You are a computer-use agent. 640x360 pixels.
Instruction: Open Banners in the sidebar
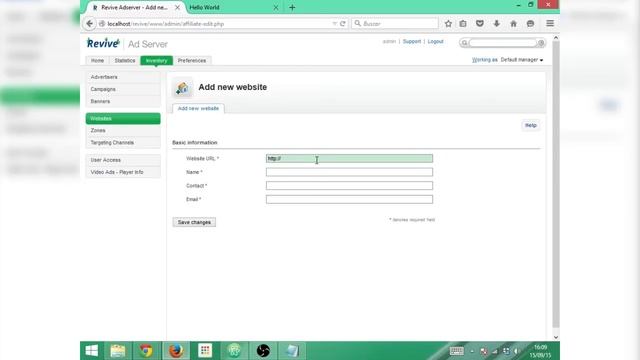(x=123, y=101)
